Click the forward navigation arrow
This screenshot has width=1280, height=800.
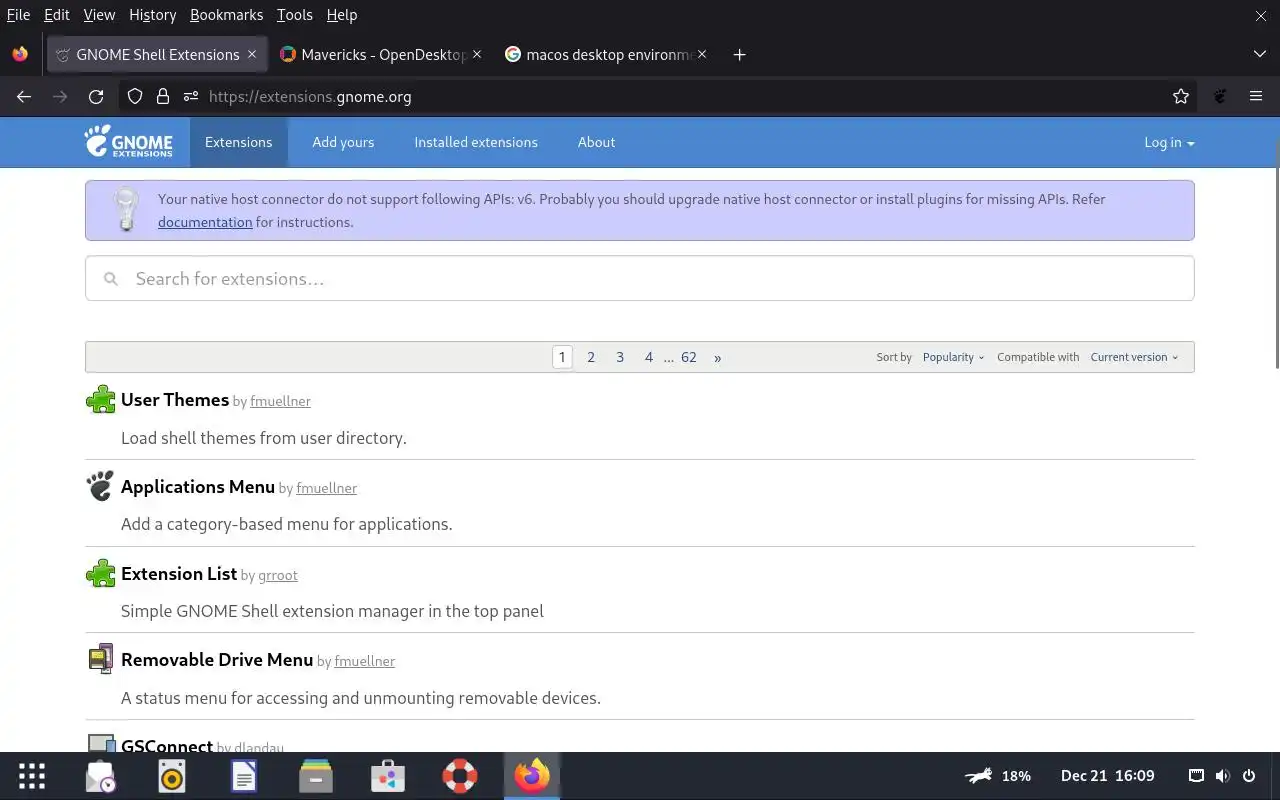pos(60,97)
